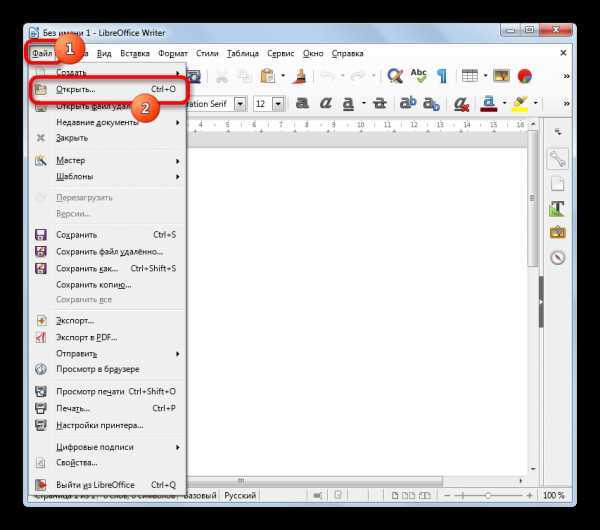Select single-page view in status bar
The width and height of the screenshot is (600, 530).
point(395,496)
